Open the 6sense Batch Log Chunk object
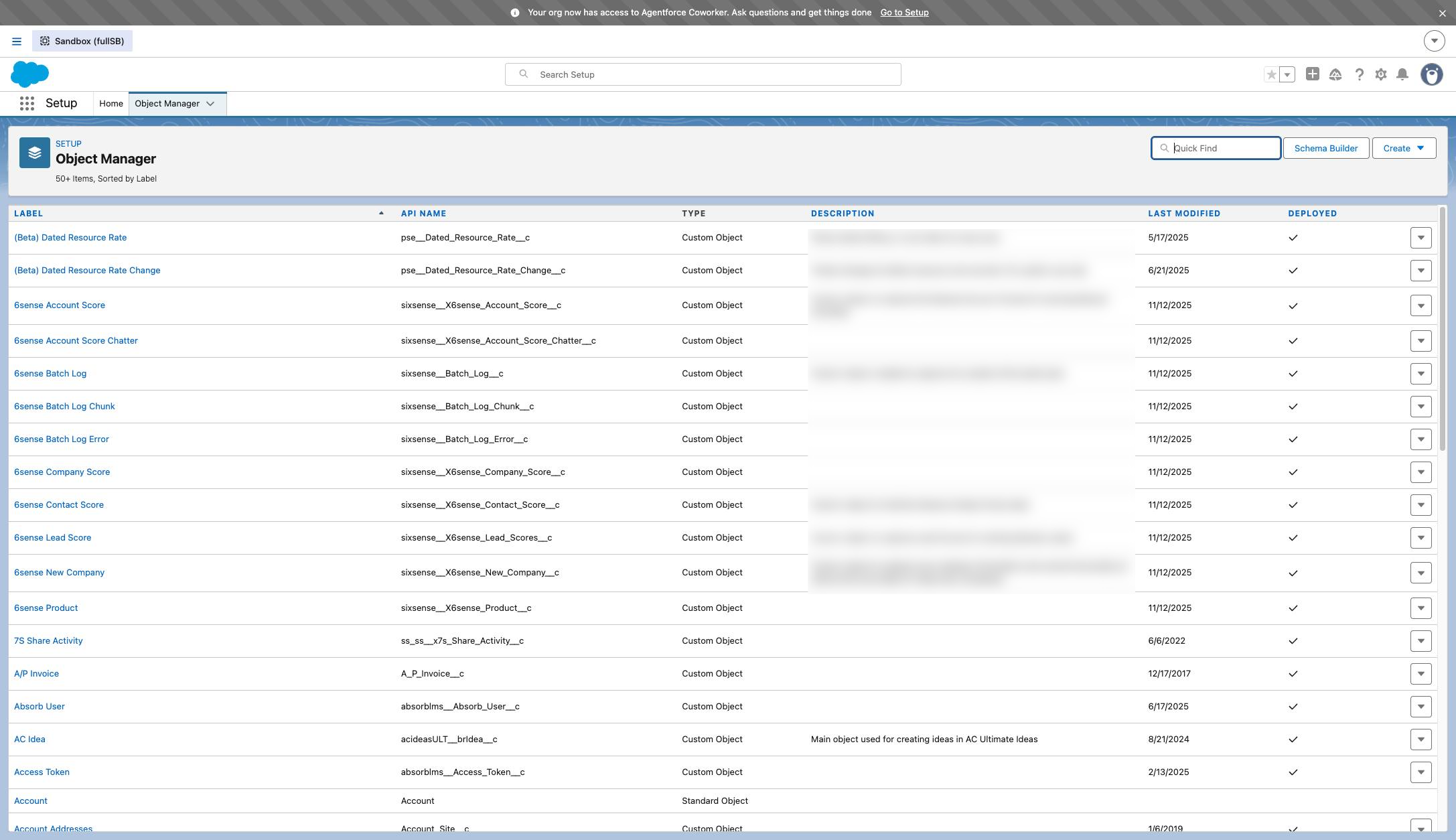The height and width of the screenshot is (840, 1456). click(64, 407)
